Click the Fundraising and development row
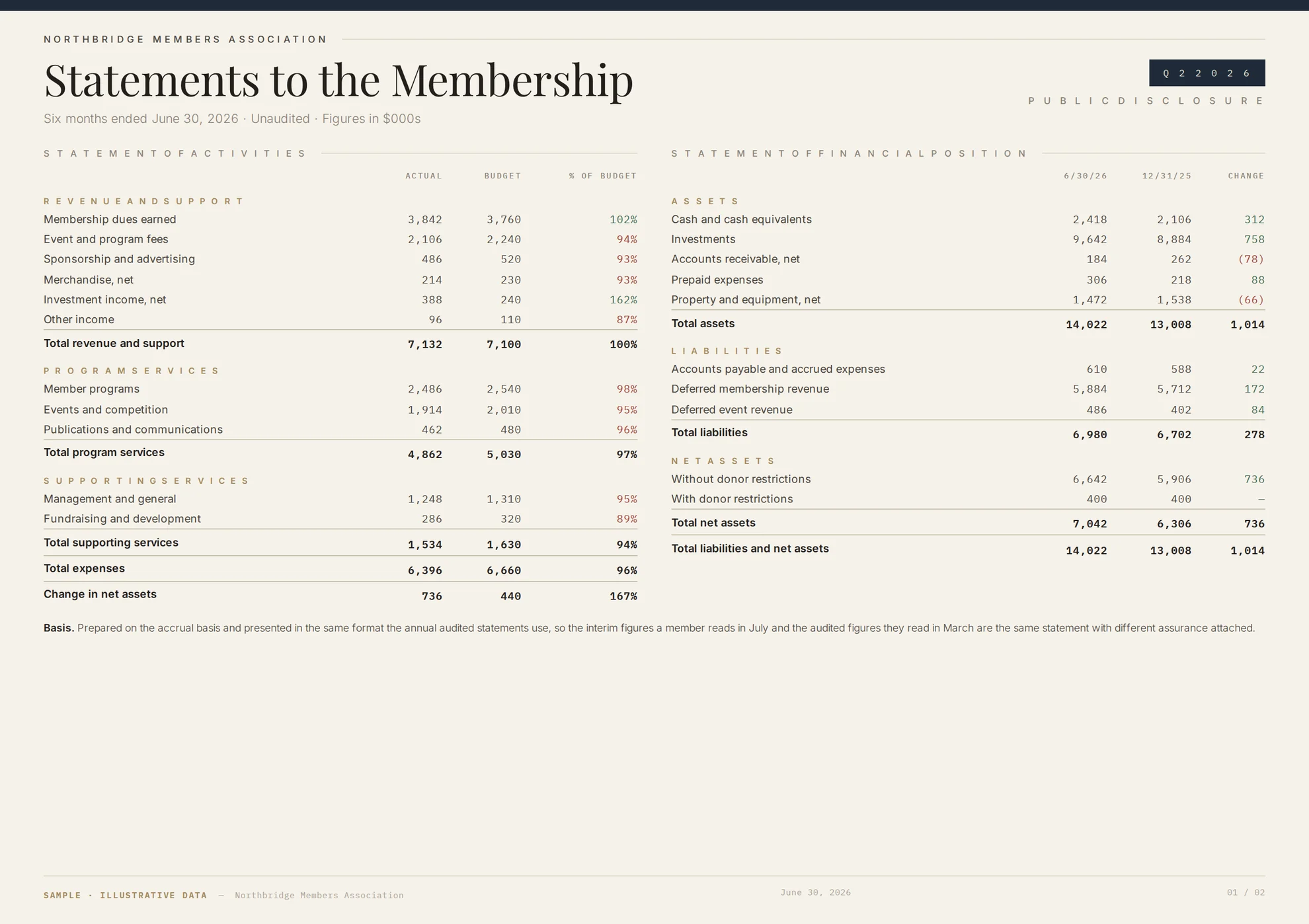The height and width of the screenshot is (924, 1309). tap(340, 519)
